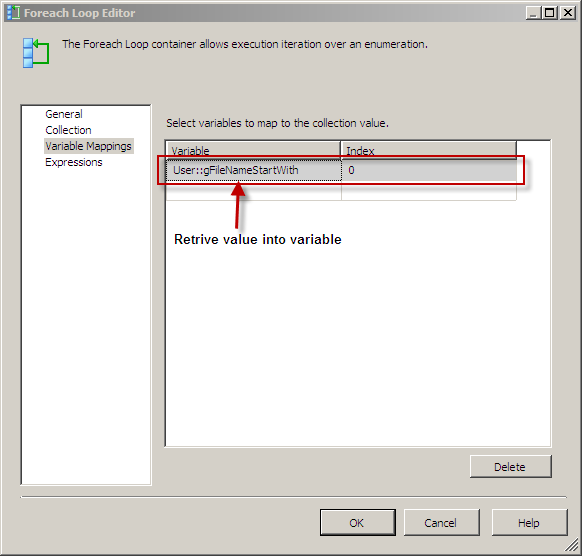Select the Collection page
Image resolution: width=582 pixels, height=556 pixels.
[68, 130]
